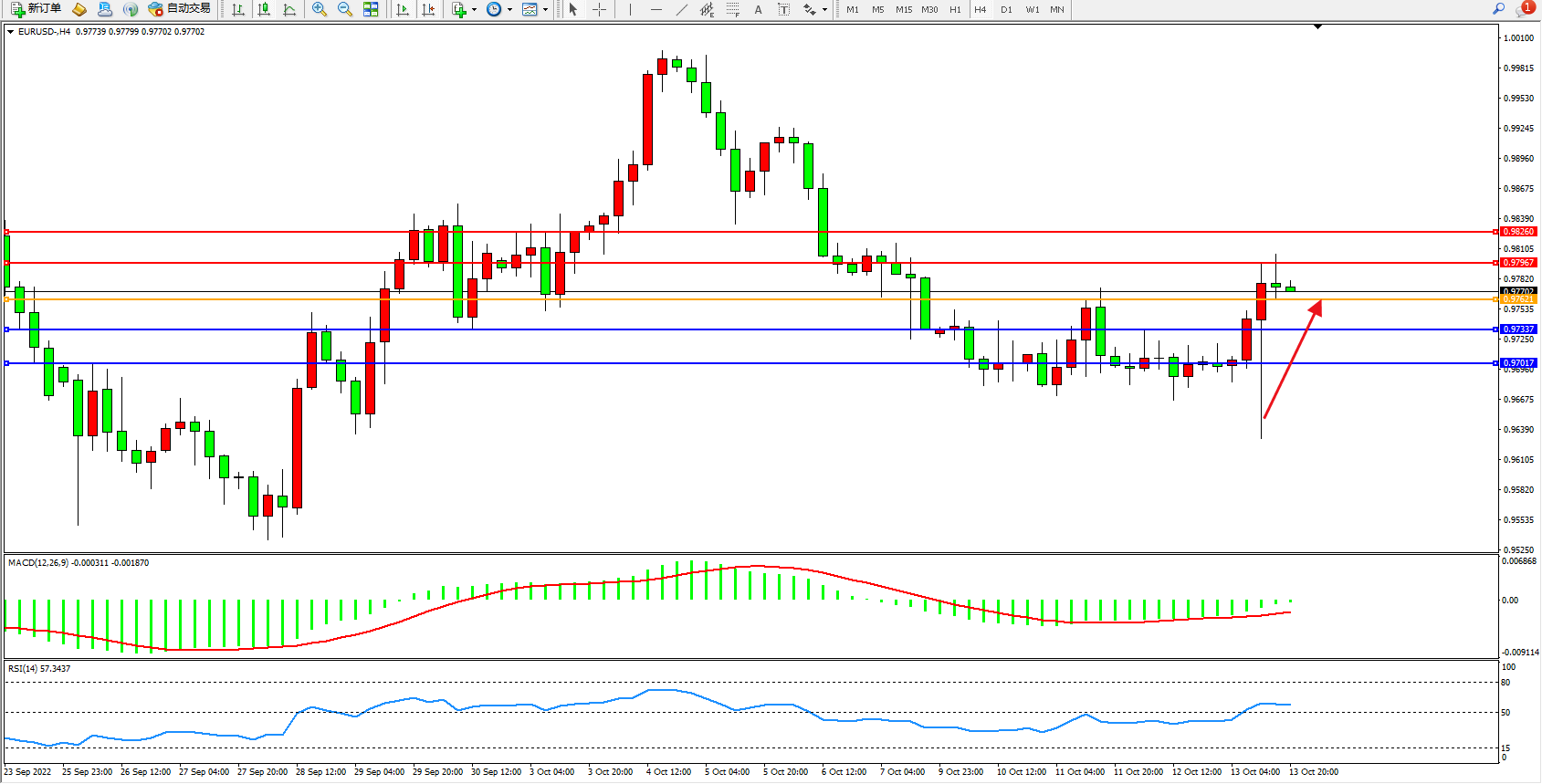Open the indicators list dropdown arrow

click(x=474, y=9)
